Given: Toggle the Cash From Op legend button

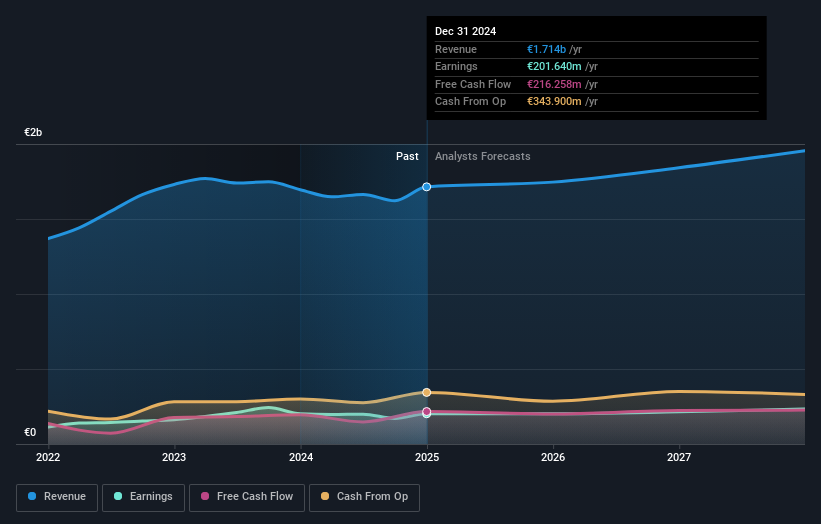Looking at the screenshot, I should click(x=364, y=497).
